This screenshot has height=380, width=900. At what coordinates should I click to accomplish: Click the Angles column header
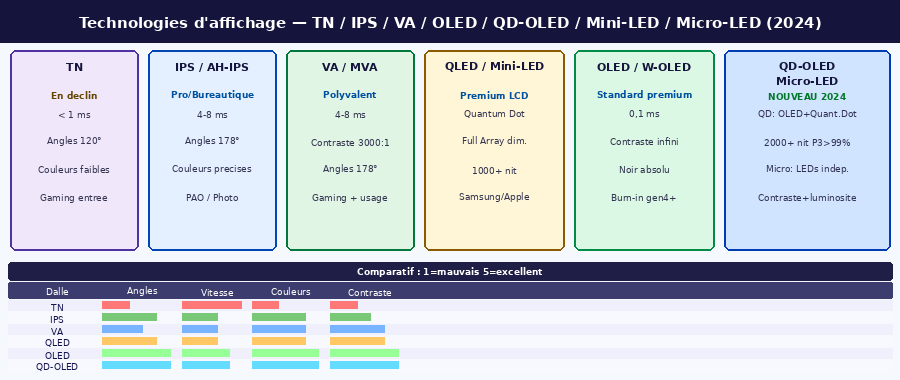pyautogui.click(x=142, y=291)
